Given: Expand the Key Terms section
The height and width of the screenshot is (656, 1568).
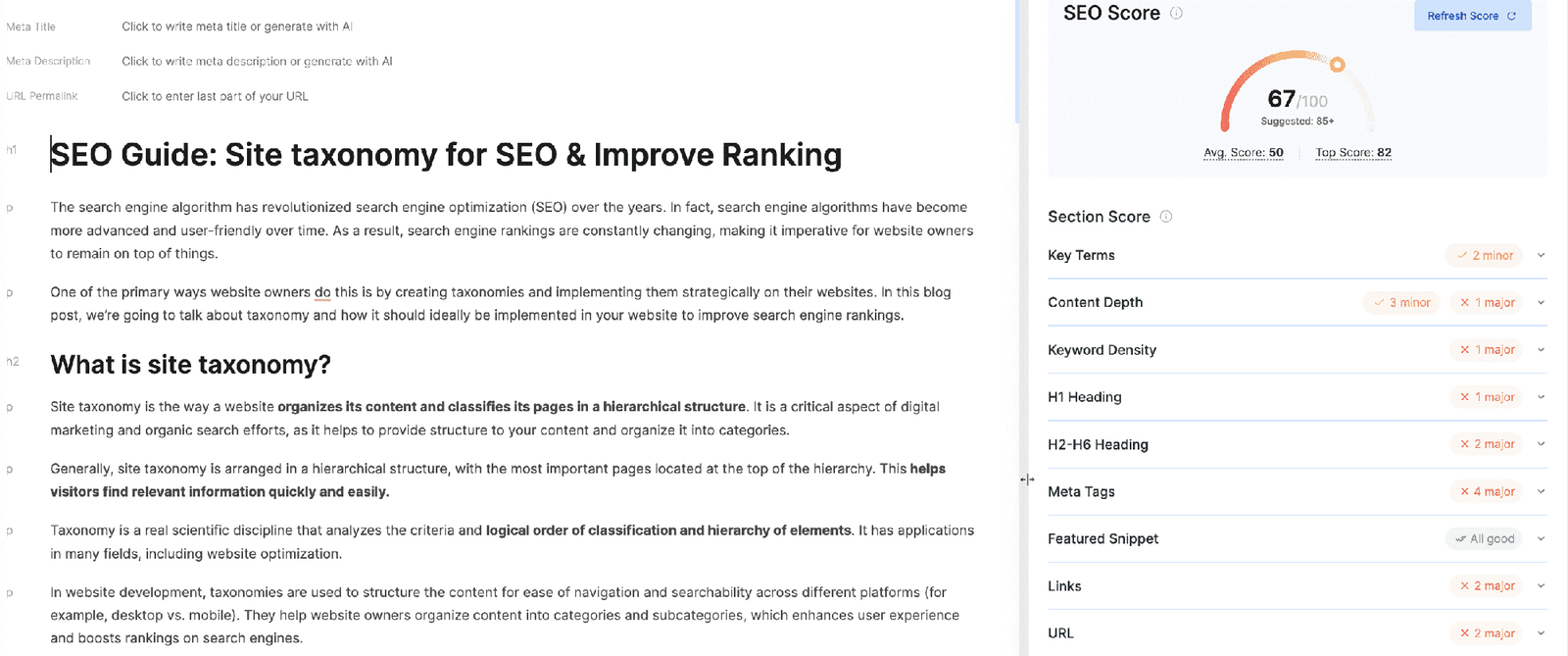Looking at the screenshot, I should tap(1541, 256).
